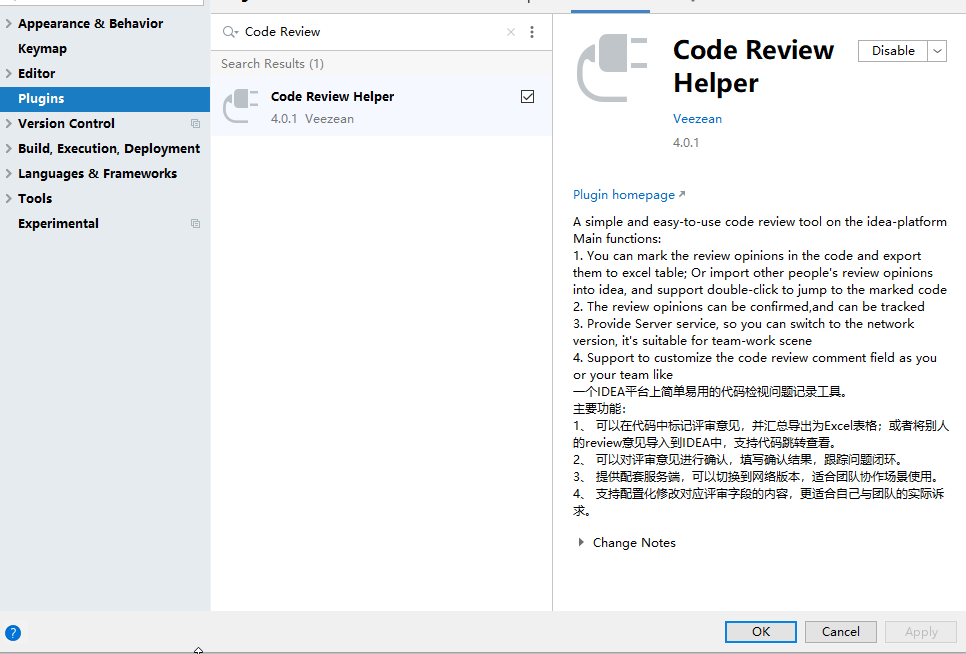The height and width of the screenshot is (654, 966).
Task: Expand the Tools settings node
Action: coord(9,198)
